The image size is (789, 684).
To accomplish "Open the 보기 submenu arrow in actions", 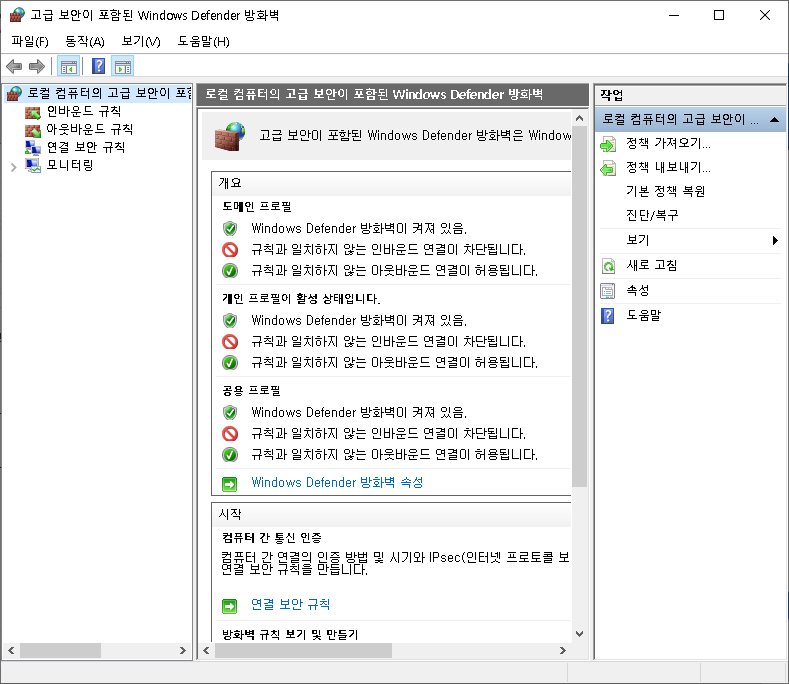I will coord(775,241).
